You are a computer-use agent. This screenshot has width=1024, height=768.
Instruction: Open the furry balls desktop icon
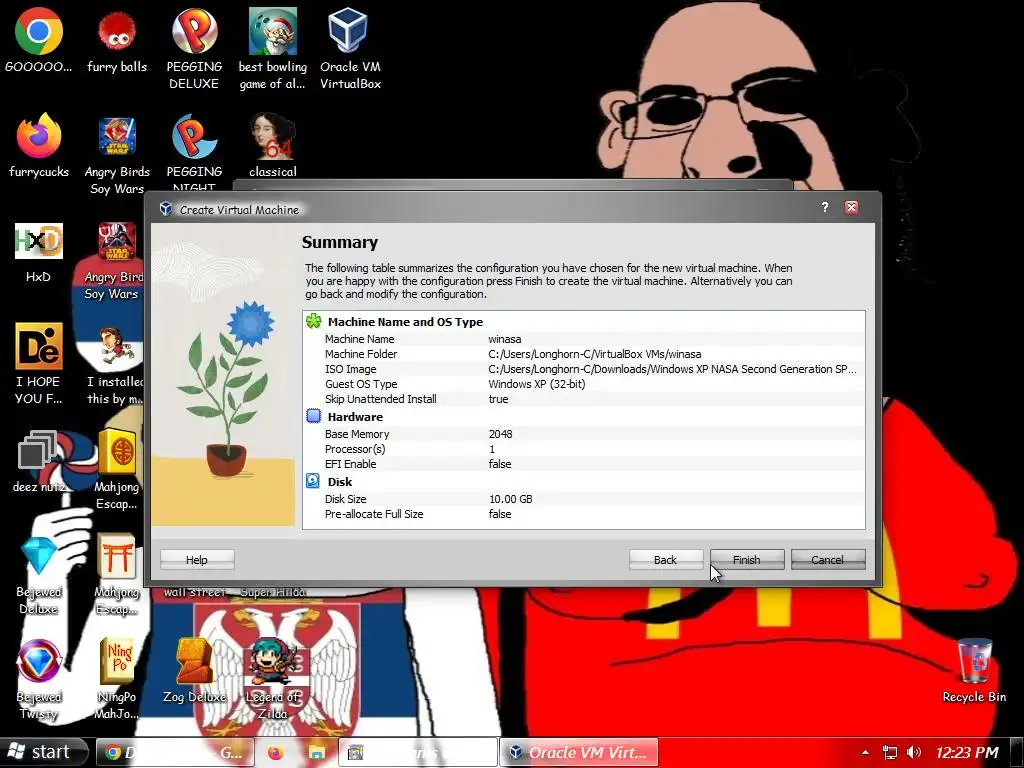[x=117, y=41]
